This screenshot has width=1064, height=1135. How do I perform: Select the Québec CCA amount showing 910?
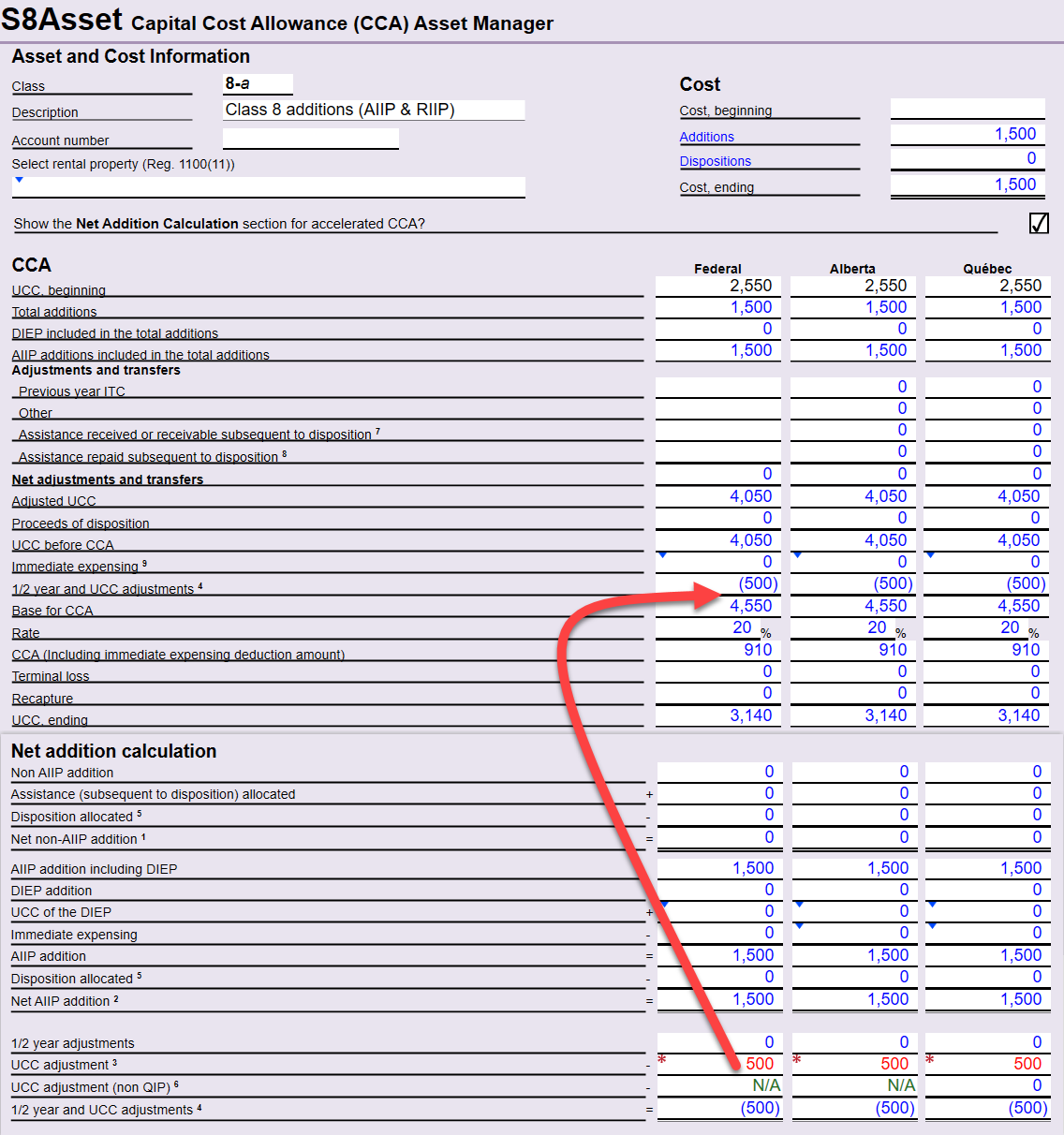pyautogui.click(x=987, y=649)
